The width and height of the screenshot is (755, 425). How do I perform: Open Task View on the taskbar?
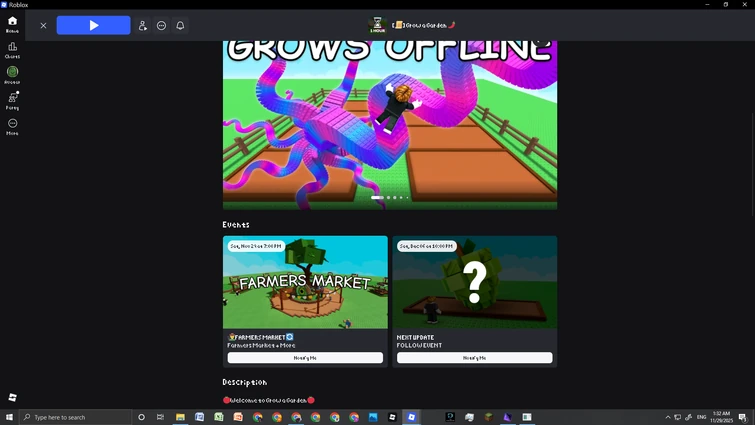[160, 417]
